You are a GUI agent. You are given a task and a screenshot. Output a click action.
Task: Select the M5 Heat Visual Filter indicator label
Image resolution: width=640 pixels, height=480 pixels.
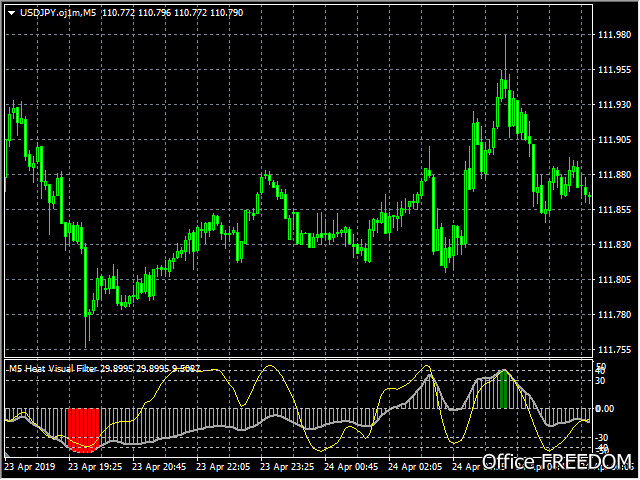53,369
